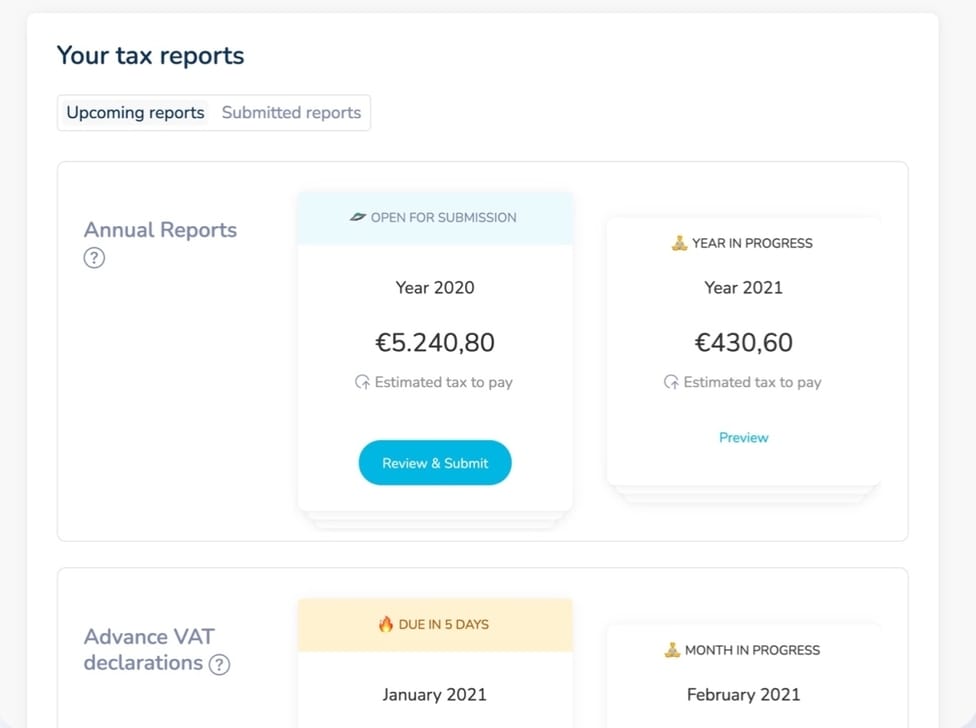
Task: Open the January 2021 VAT declaration card
Action: (x=435, y=694)
